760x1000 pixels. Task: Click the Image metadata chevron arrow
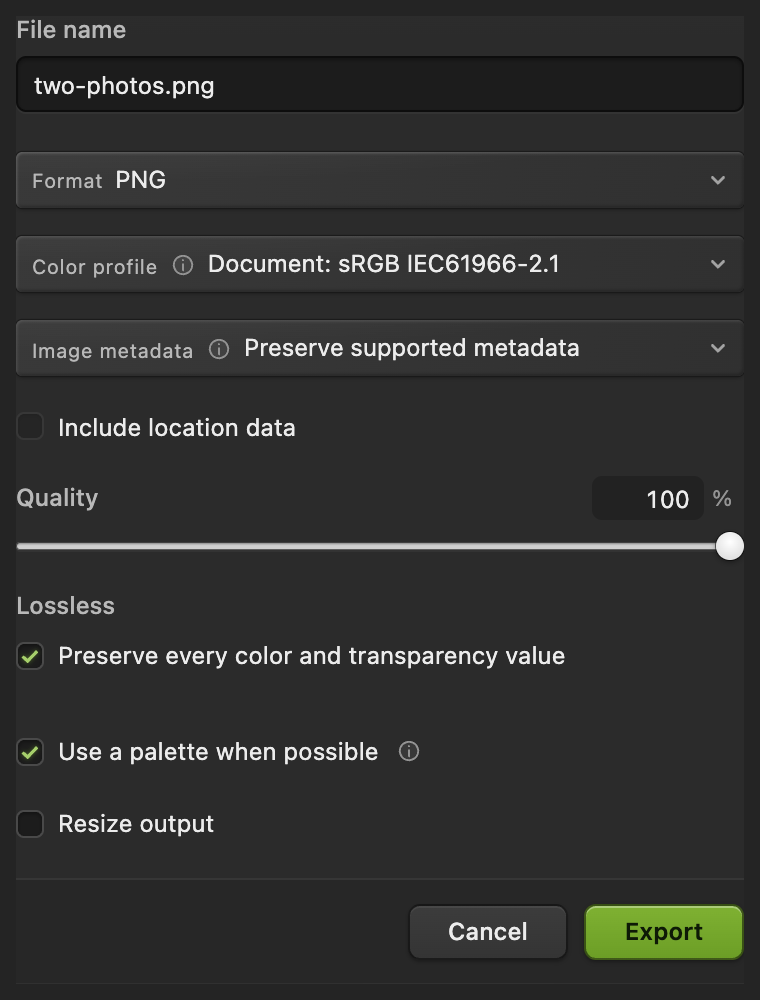point(718,348)
